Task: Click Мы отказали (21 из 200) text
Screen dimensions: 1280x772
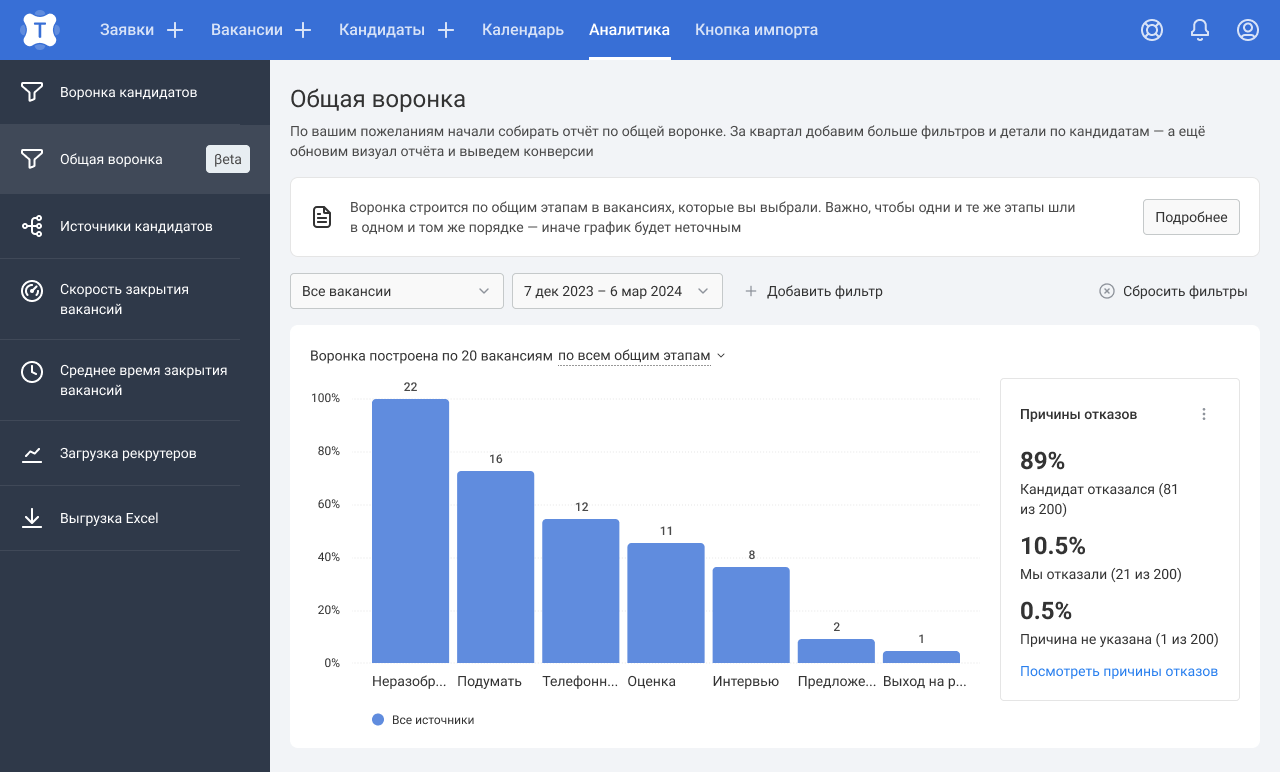Action: [x=1101, y=575]
